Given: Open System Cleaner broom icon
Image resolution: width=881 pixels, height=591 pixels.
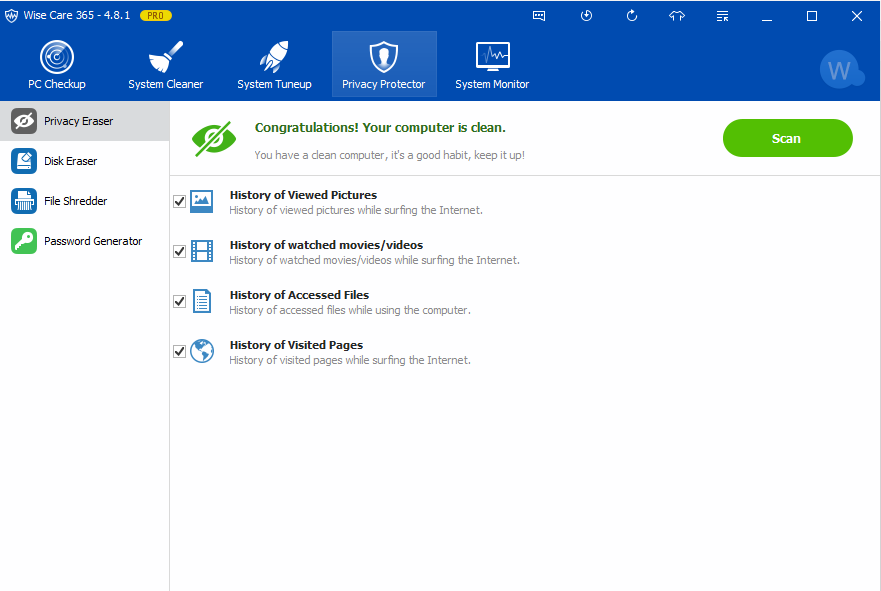Looking at the screenshot, I should (165, 57).
